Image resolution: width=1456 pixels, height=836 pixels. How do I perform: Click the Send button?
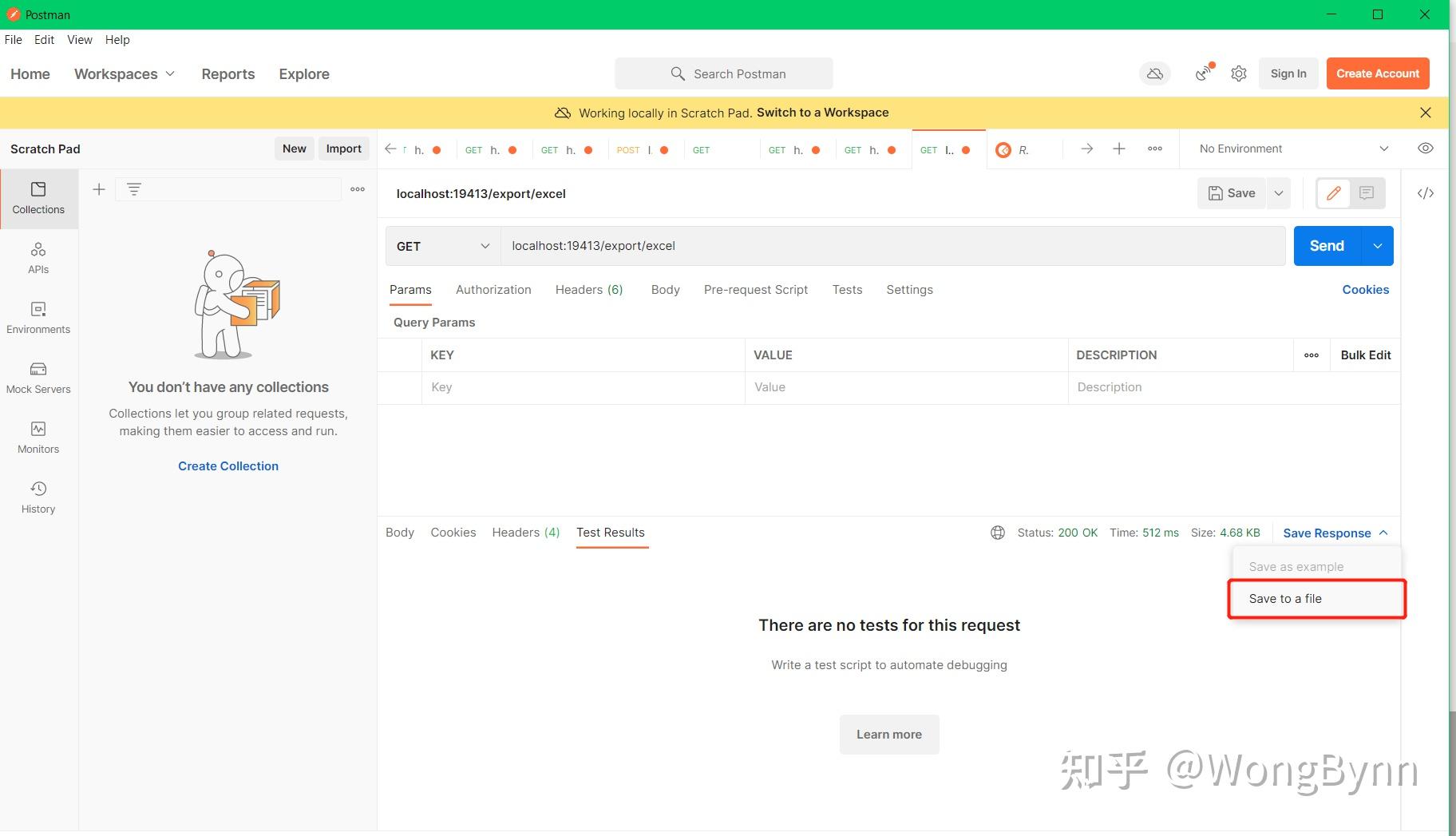click(x=1327, y=246)
